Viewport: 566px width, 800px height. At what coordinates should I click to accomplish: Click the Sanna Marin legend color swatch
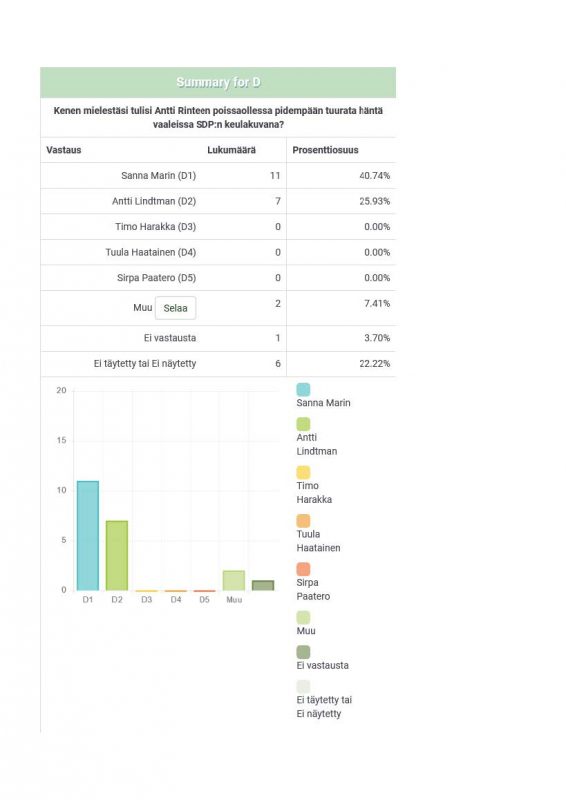pos(303,390)
